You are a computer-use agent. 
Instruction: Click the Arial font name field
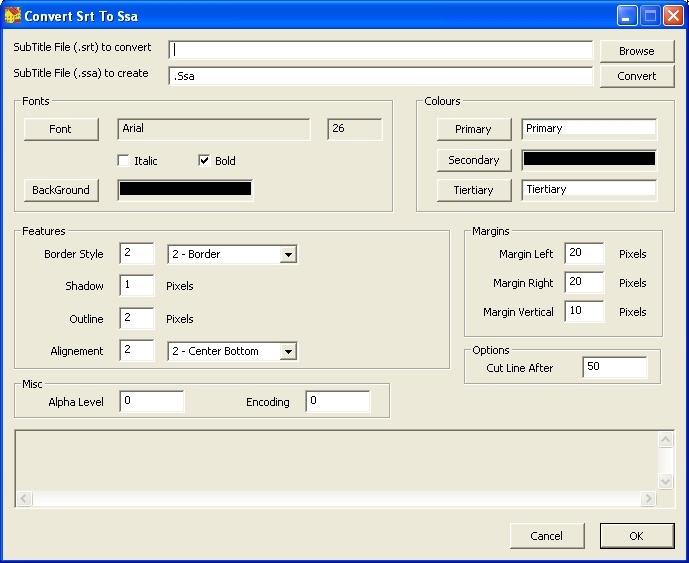click(214, 129)
